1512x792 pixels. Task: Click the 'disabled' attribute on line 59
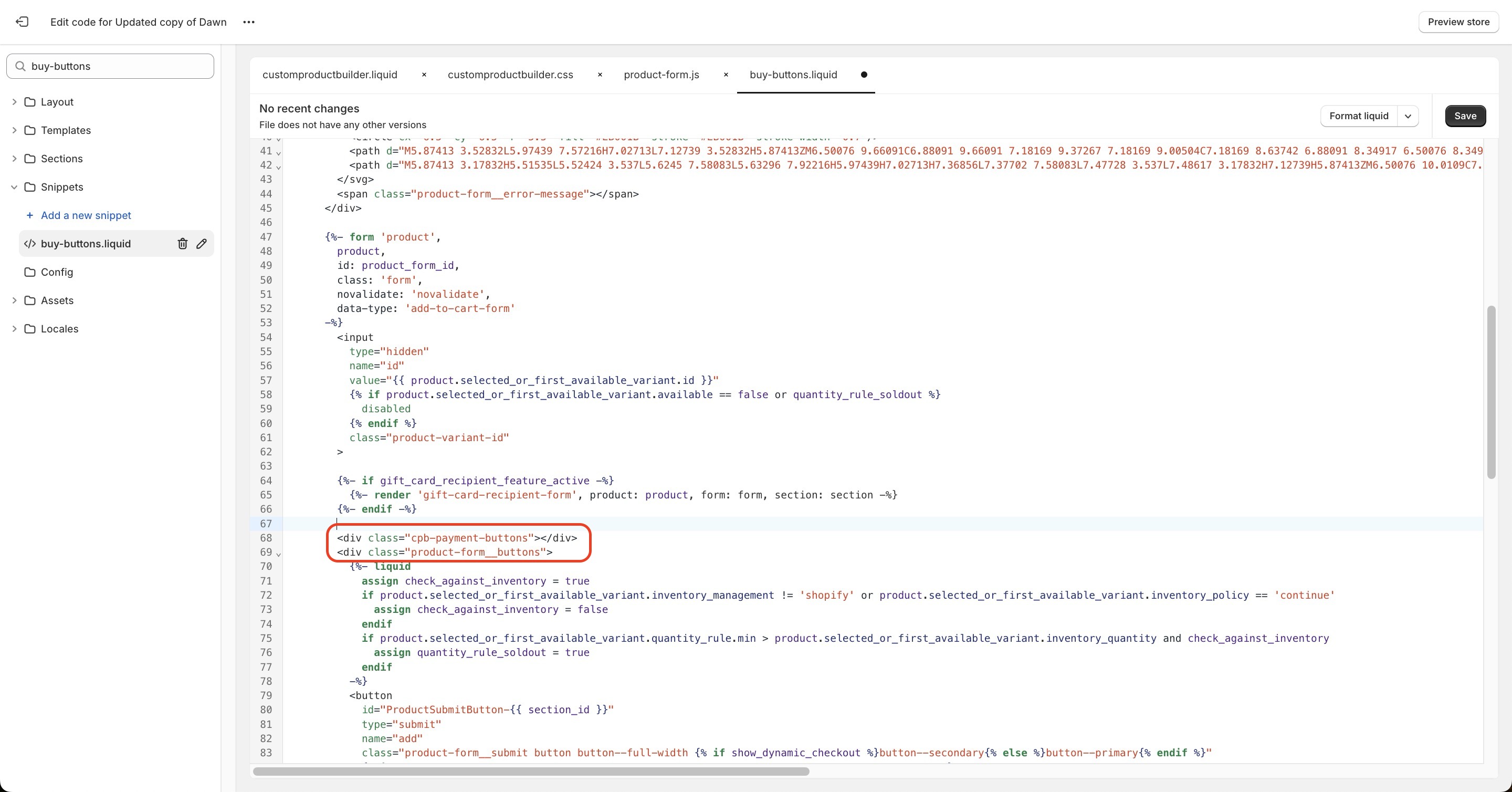[x=386, y=409]
